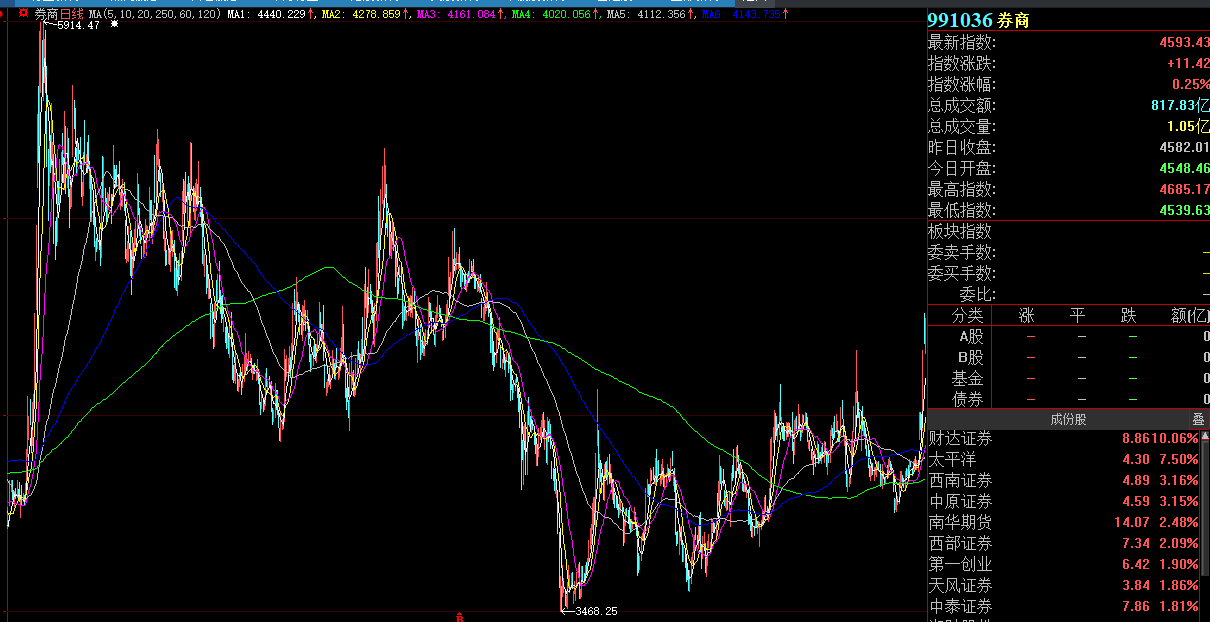This screenshot has height=622, width=1210.
Task: Click the 991036 券商 index title
Action: pos(978,21)
